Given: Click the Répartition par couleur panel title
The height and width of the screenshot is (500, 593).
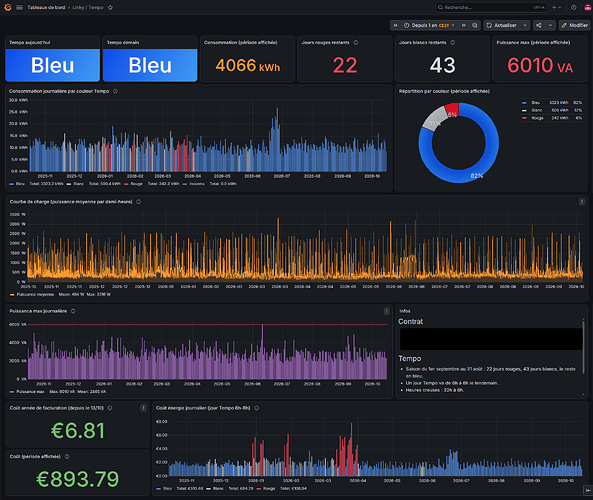Looking at the screenshot, I should tap(444, 91).
